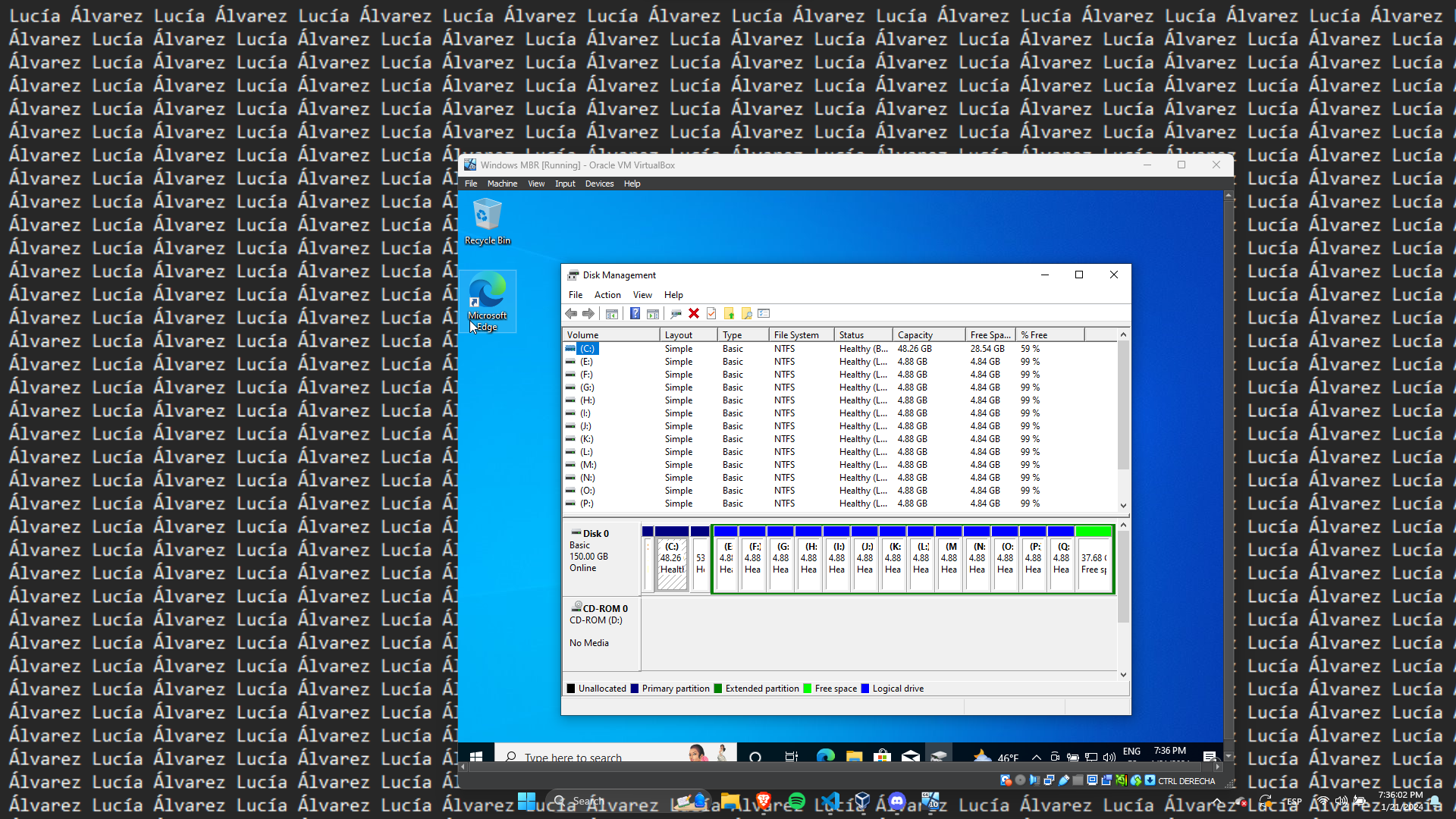
Task: Click the Rescan/connect drive toolbar icon
Action: (676, 314)
